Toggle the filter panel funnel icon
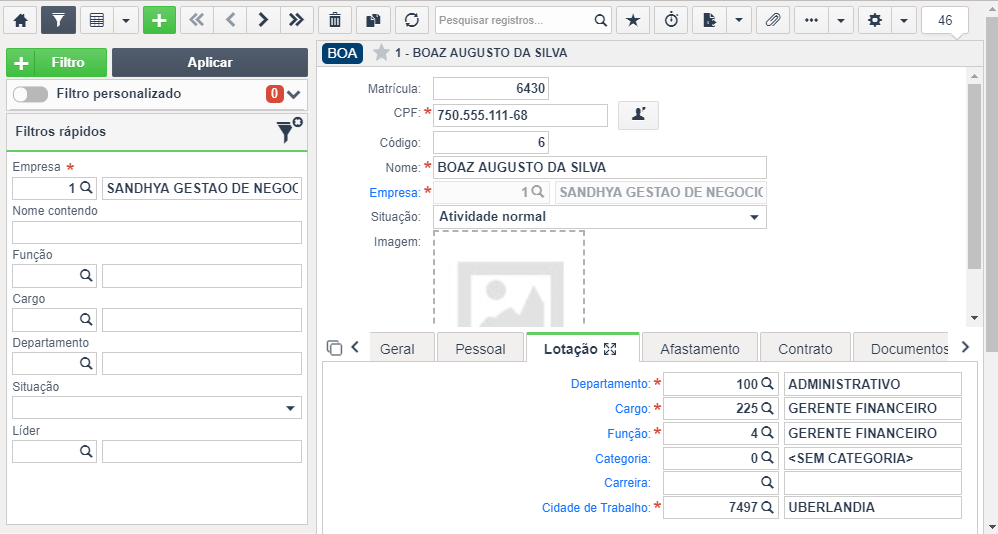998x534 pixels. 58,20
